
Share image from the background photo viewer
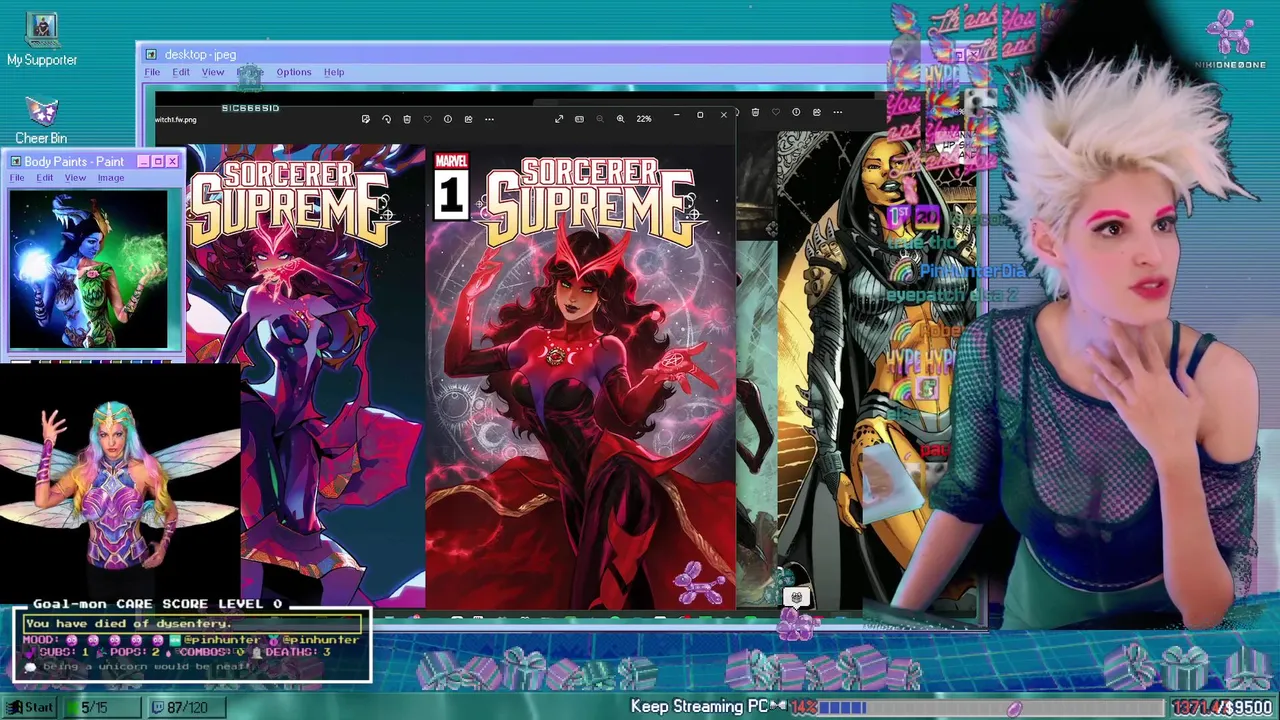tap(817, 112)
